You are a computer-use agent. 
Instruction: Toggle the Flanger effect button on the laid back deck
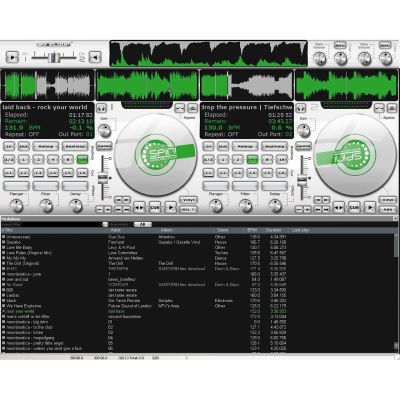click(x=16, y=186)
